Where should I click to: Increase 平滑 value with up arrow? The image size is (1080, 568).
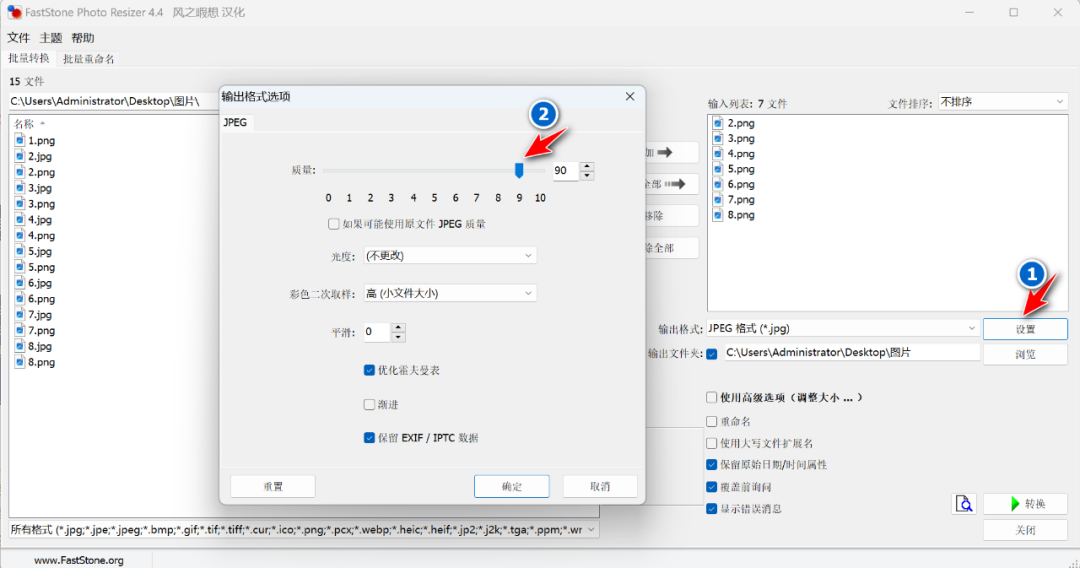[x=398, y=328]
